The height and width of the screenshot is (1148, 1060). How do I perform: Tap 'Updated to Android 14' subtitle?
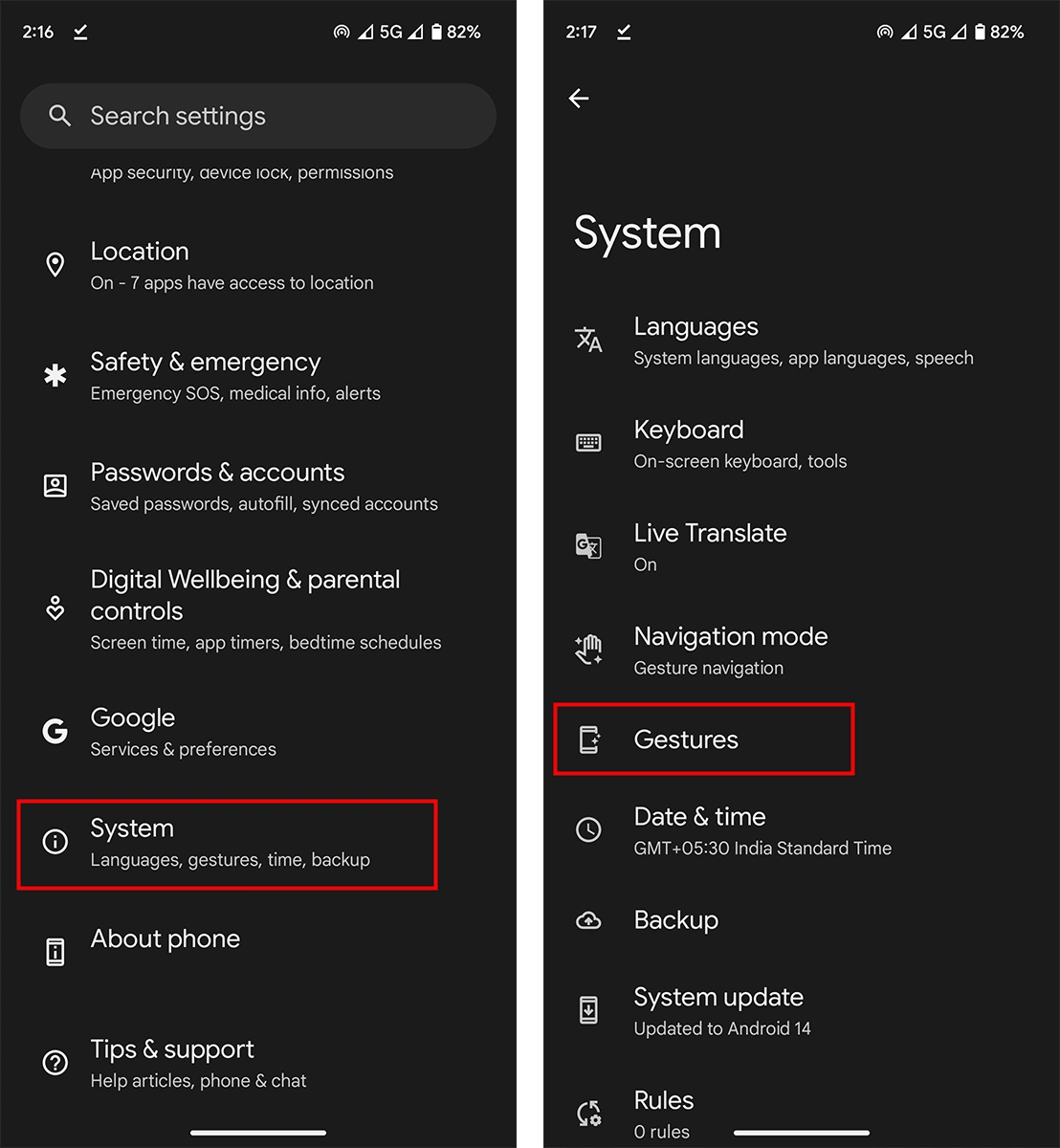pos(722,1028)
